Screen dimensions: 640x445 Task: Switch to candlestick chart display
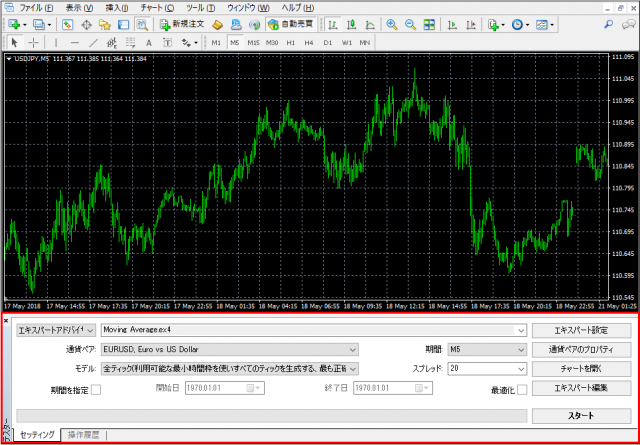tap(351, 24)
